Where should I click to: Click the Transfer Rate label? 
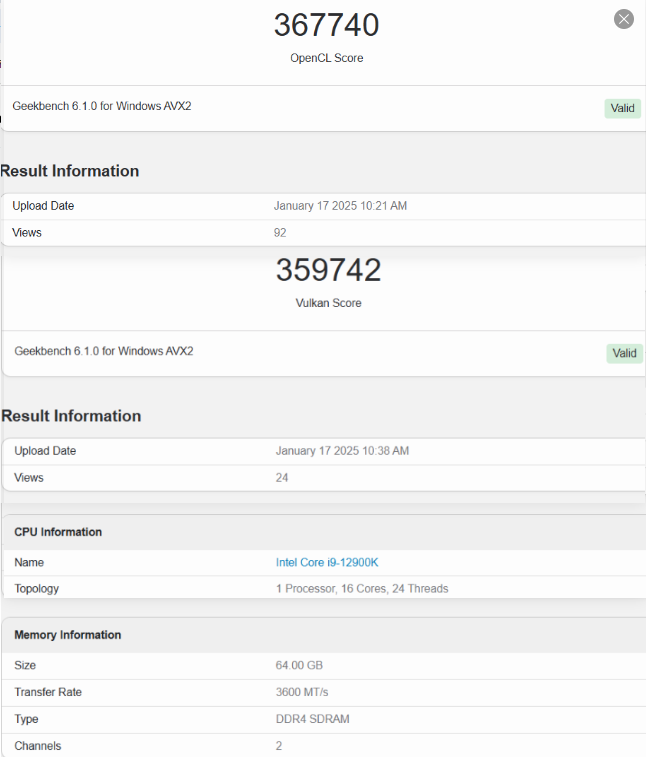click(x=48, y=692)
